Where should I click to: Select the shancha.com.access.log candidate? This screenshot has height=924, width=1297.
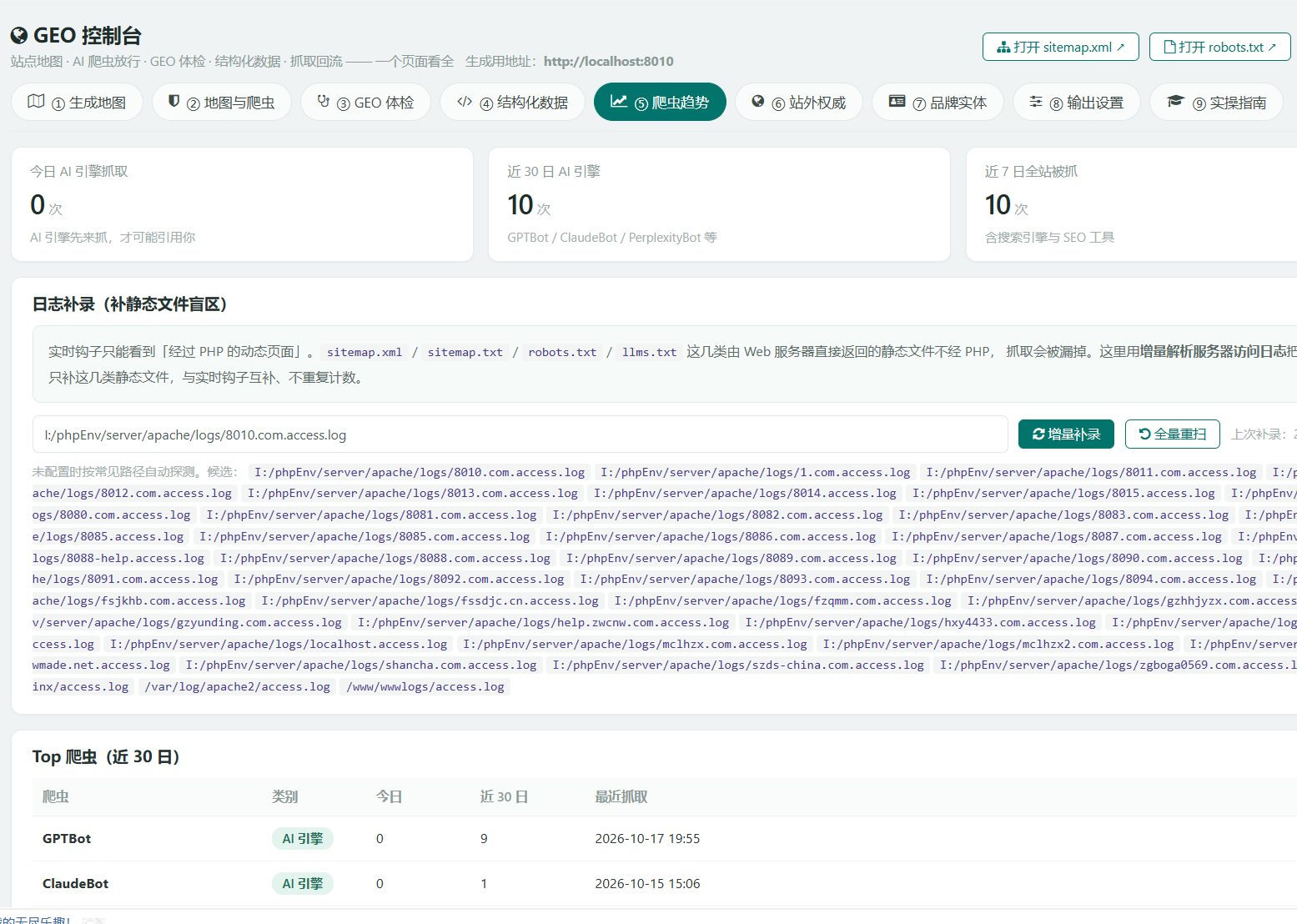point(361,665)
